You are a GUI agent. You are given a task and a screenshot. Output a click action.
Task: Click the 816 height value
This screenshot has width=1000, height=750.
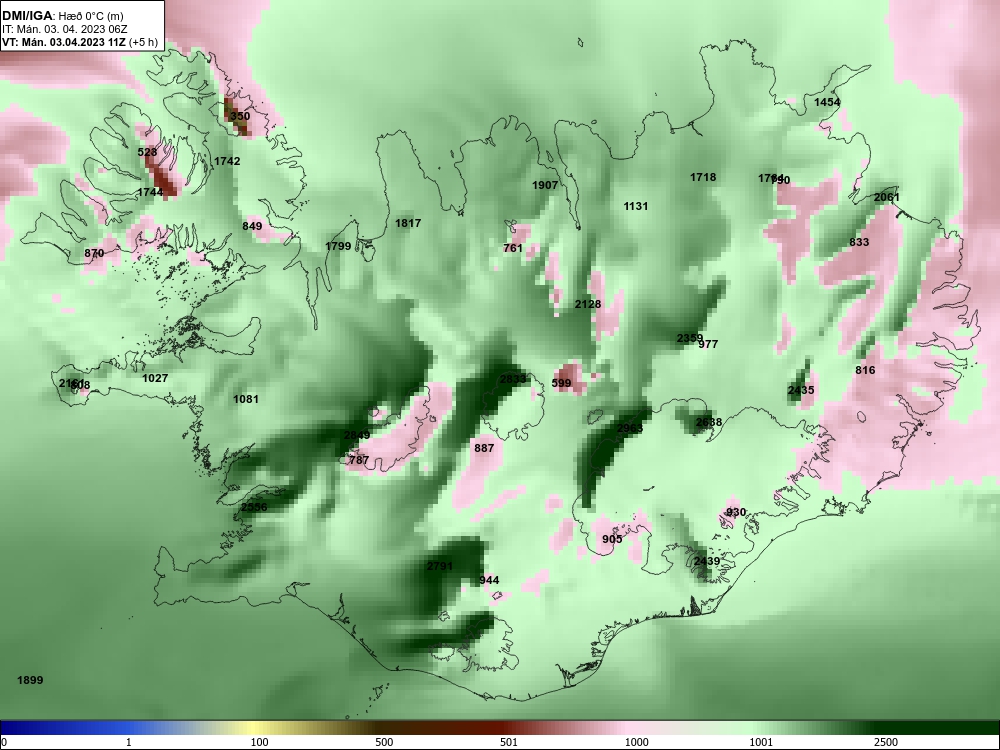[865, 370]
